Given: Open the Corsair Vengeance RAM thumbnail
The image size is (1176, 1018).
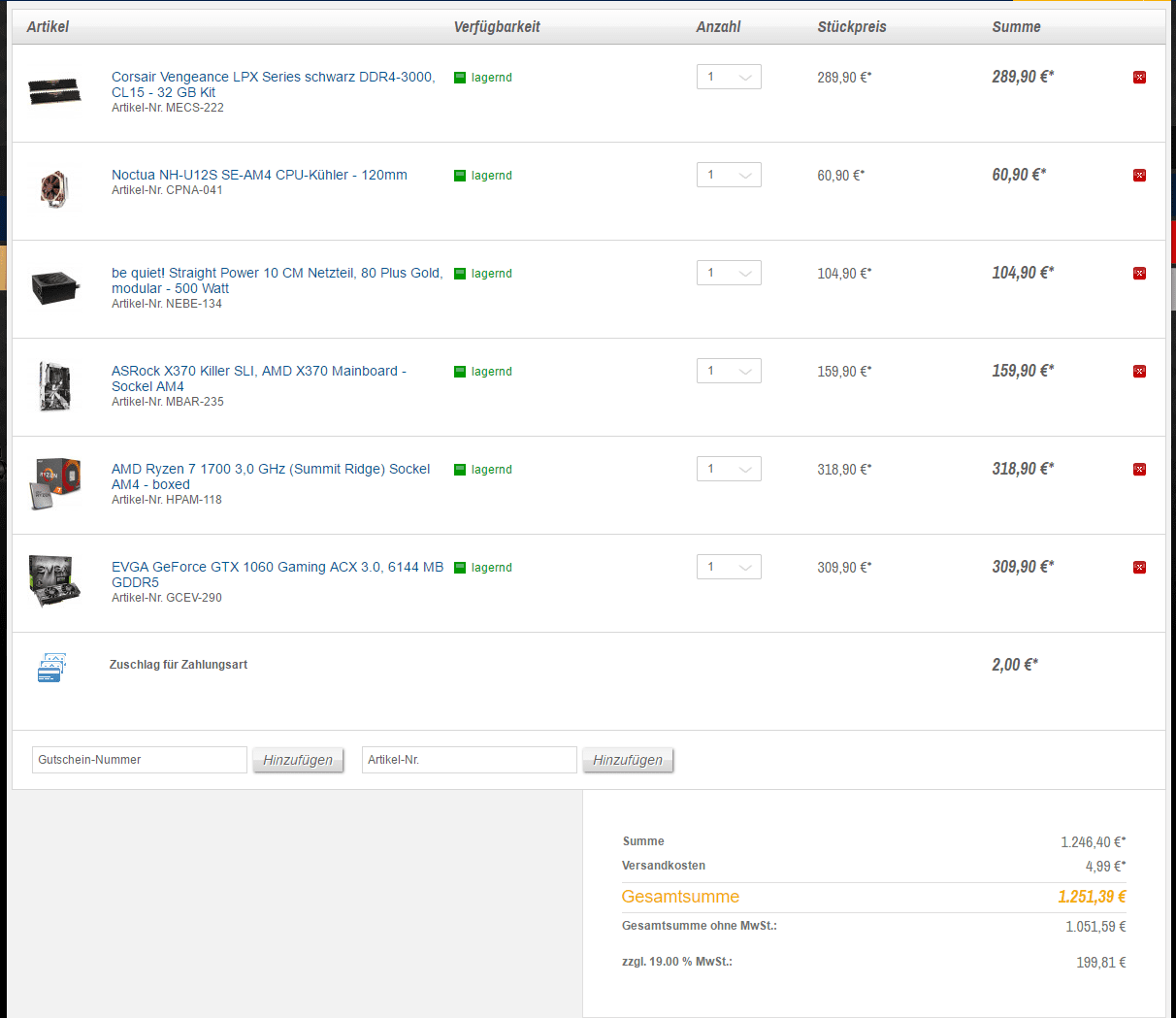Looking at the screenshot, I should (x=54, y=91).
